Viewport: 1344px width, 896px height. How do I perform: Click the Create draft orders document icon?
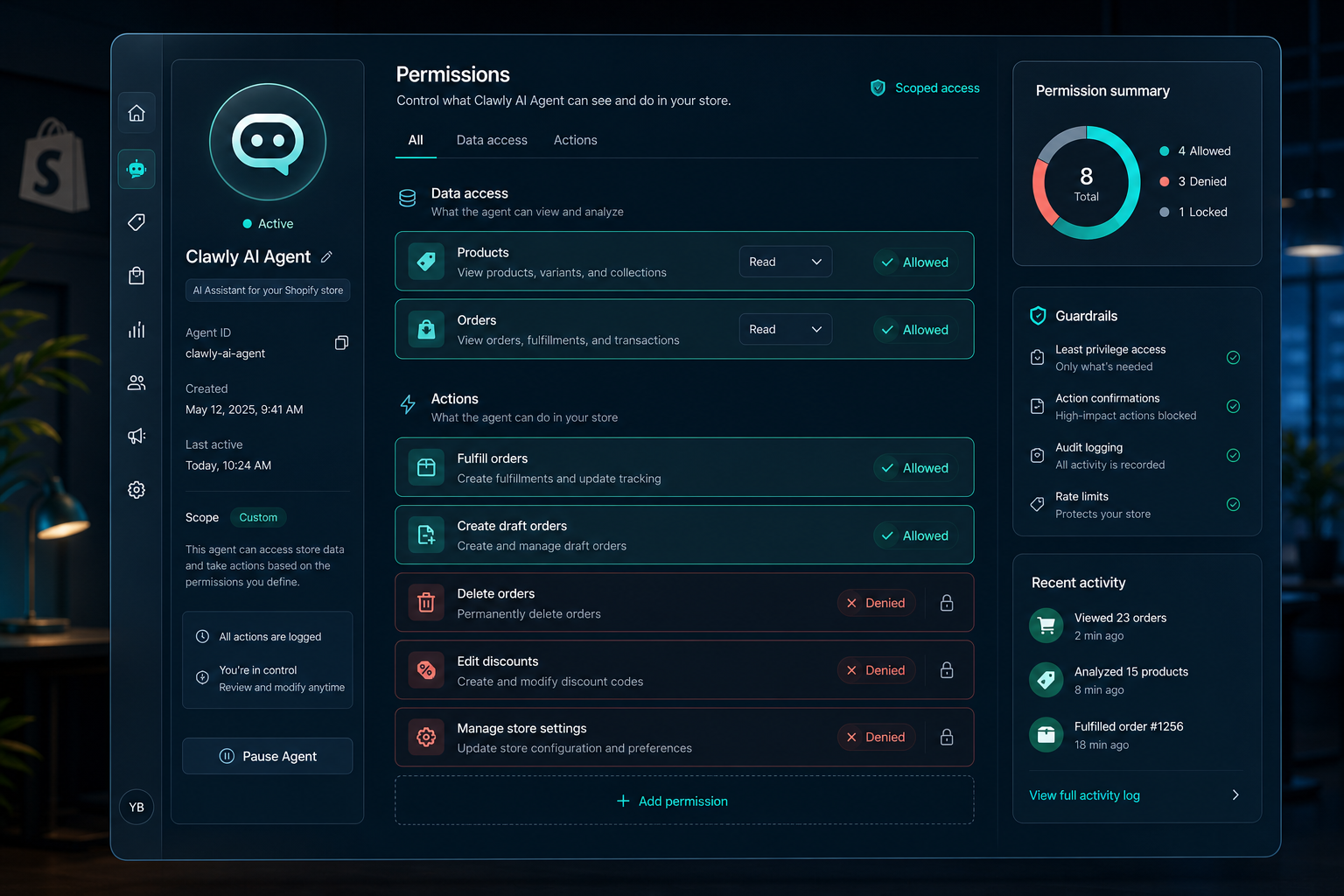[x=426, y=535]
